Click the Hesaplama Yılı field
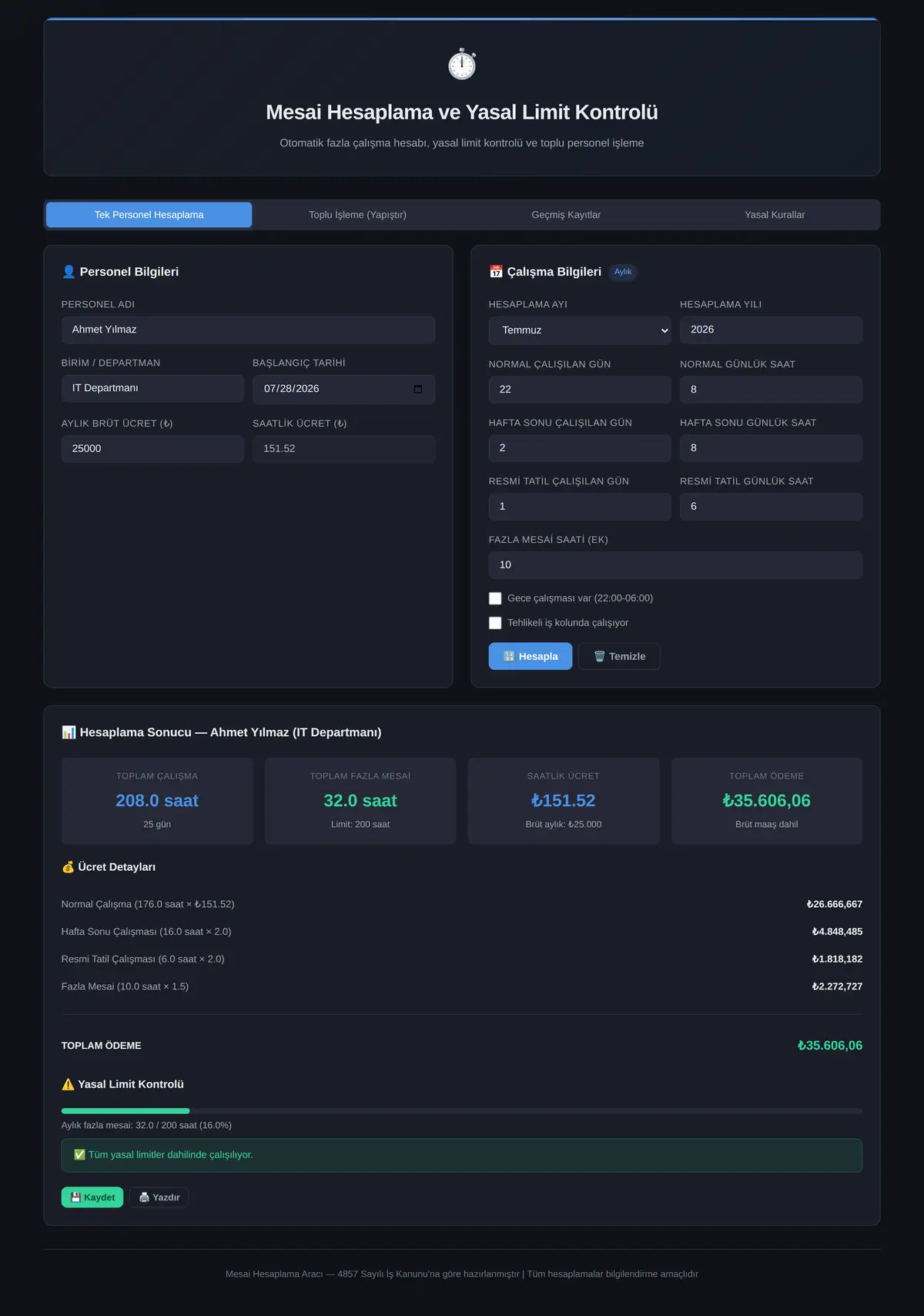Viewport: 924px width, 1316px height. 771,330
